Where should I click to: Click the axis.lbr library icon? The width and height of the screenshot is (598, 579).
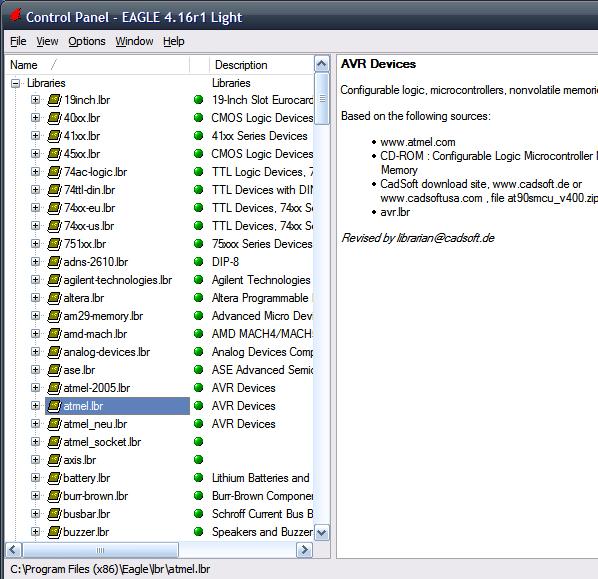(x=54, y=460)
